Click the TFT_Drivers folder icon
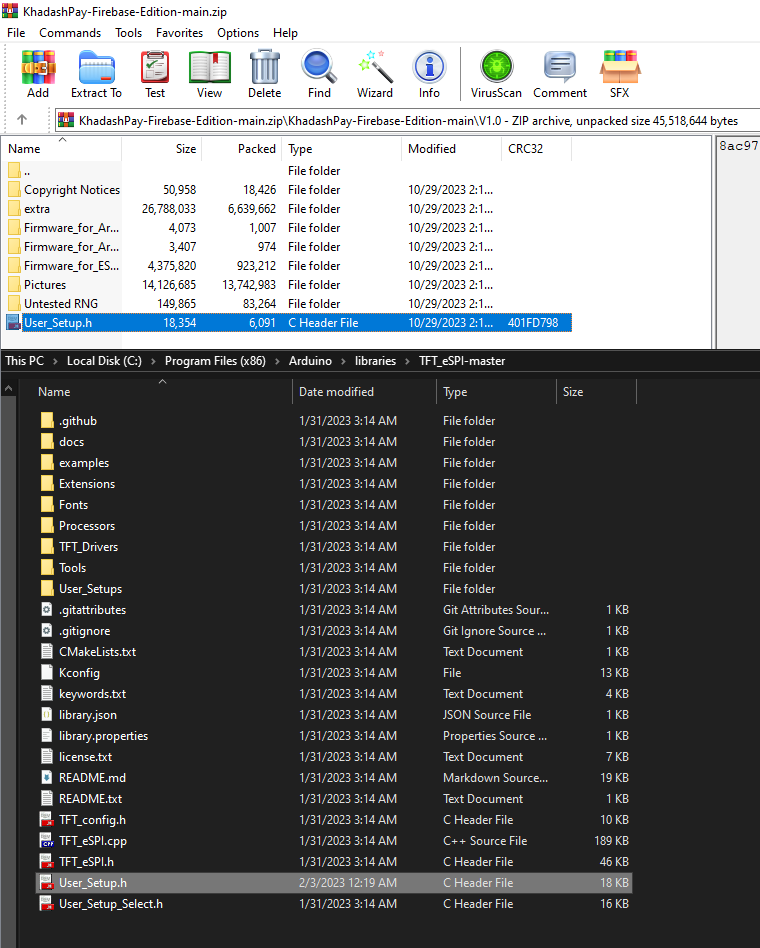Image resolution: width=760 pixels, height=948 pixels. tap(47, 547)
